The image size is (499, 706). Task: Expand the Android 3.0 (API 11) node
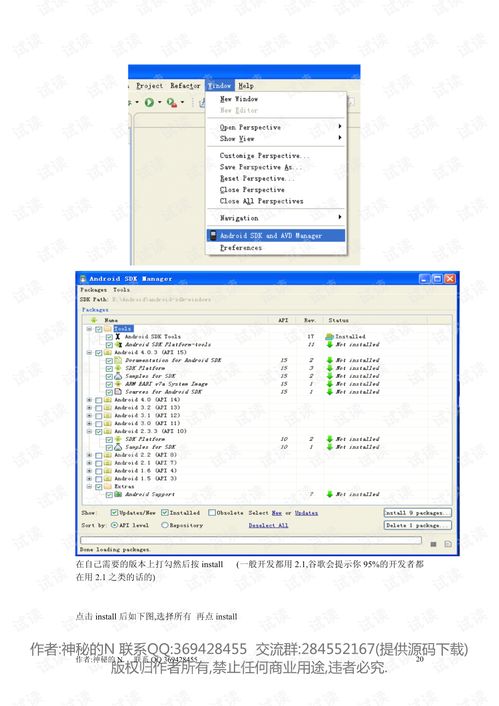(89, 423)
